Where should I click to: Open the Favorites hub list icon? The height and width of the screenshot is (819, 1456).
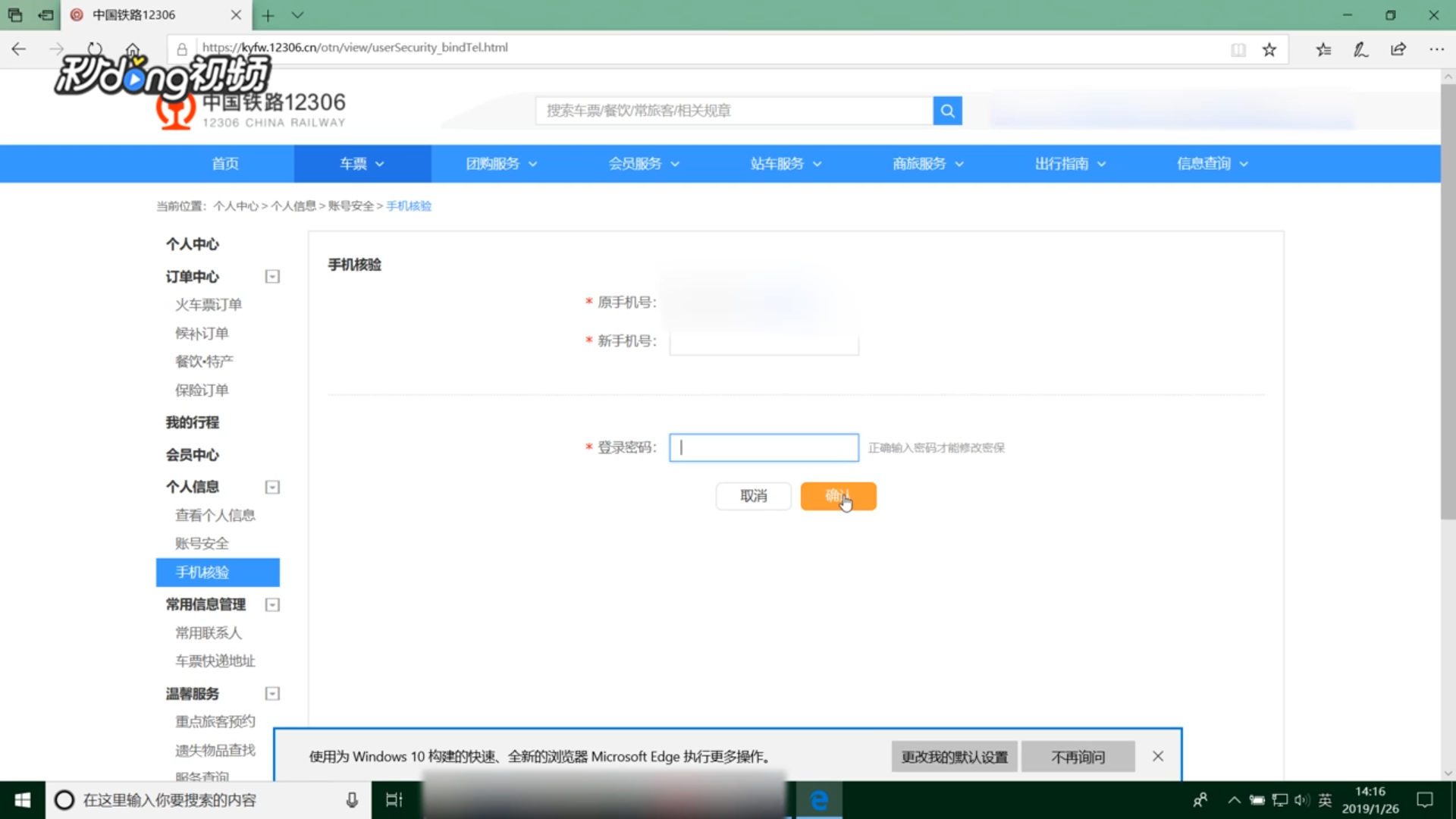pyautogui.click(x=1323, y=49)
